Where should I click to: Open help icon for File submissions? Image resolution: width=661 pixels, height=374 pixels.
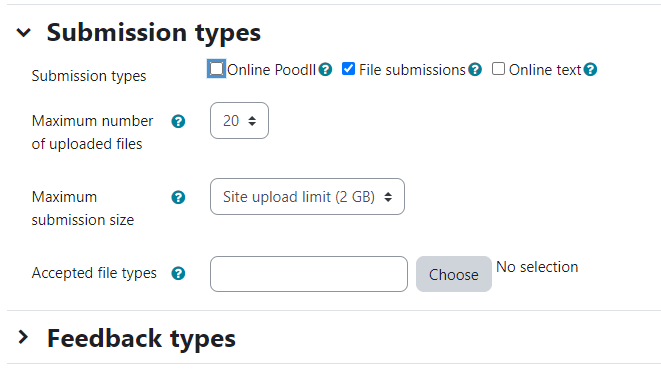[475, 69]
